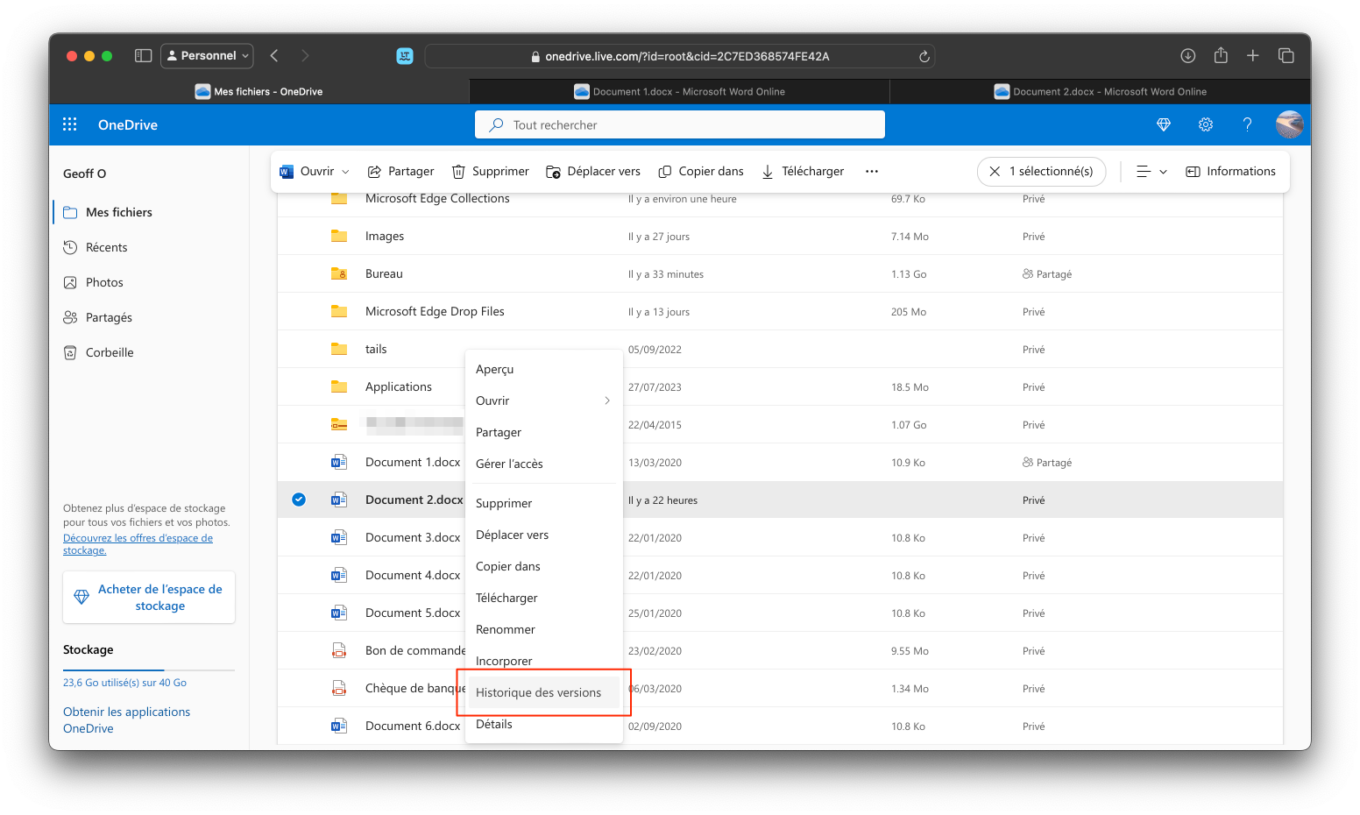Click the Word icon of Document 6.docx
Screen dimensions: 1360x815
click(339, 726)
